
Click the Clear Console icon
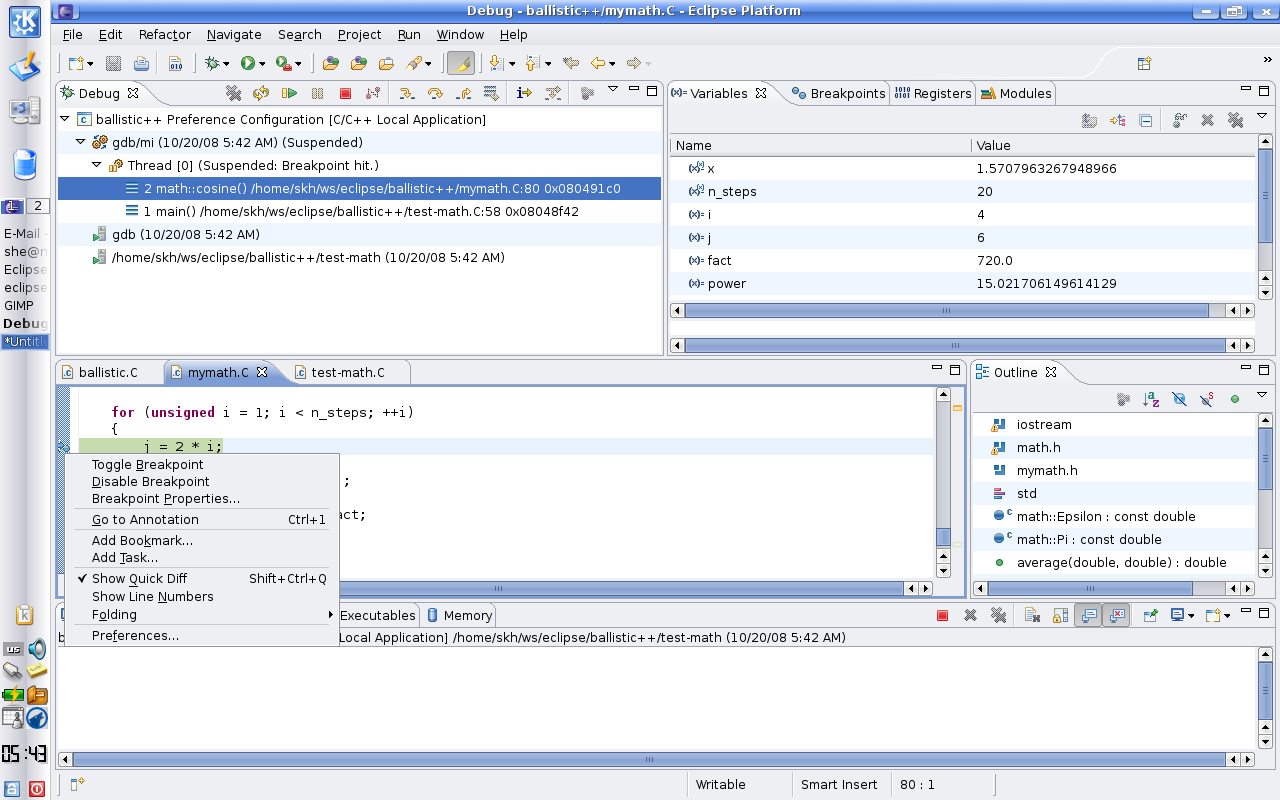1033,616
